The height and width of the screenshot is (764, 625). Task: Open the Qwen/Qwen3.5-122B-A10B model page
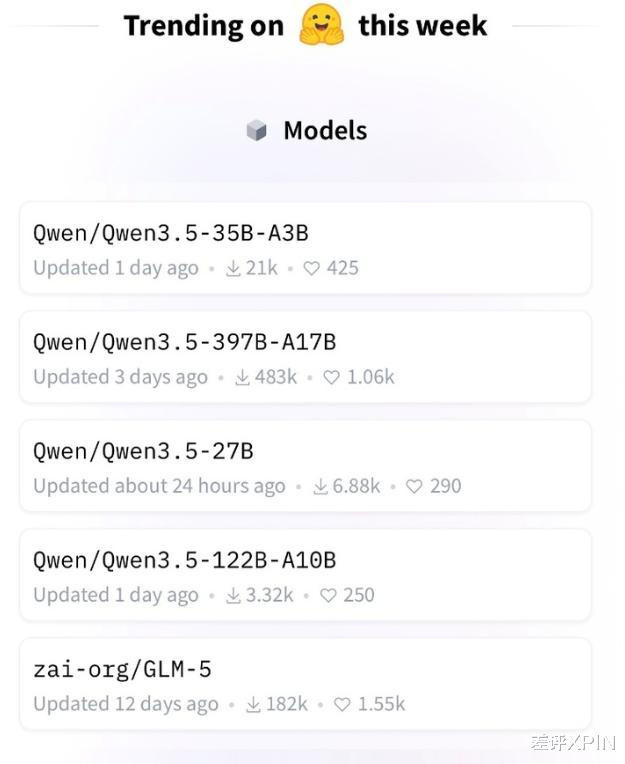click(184, 560)
